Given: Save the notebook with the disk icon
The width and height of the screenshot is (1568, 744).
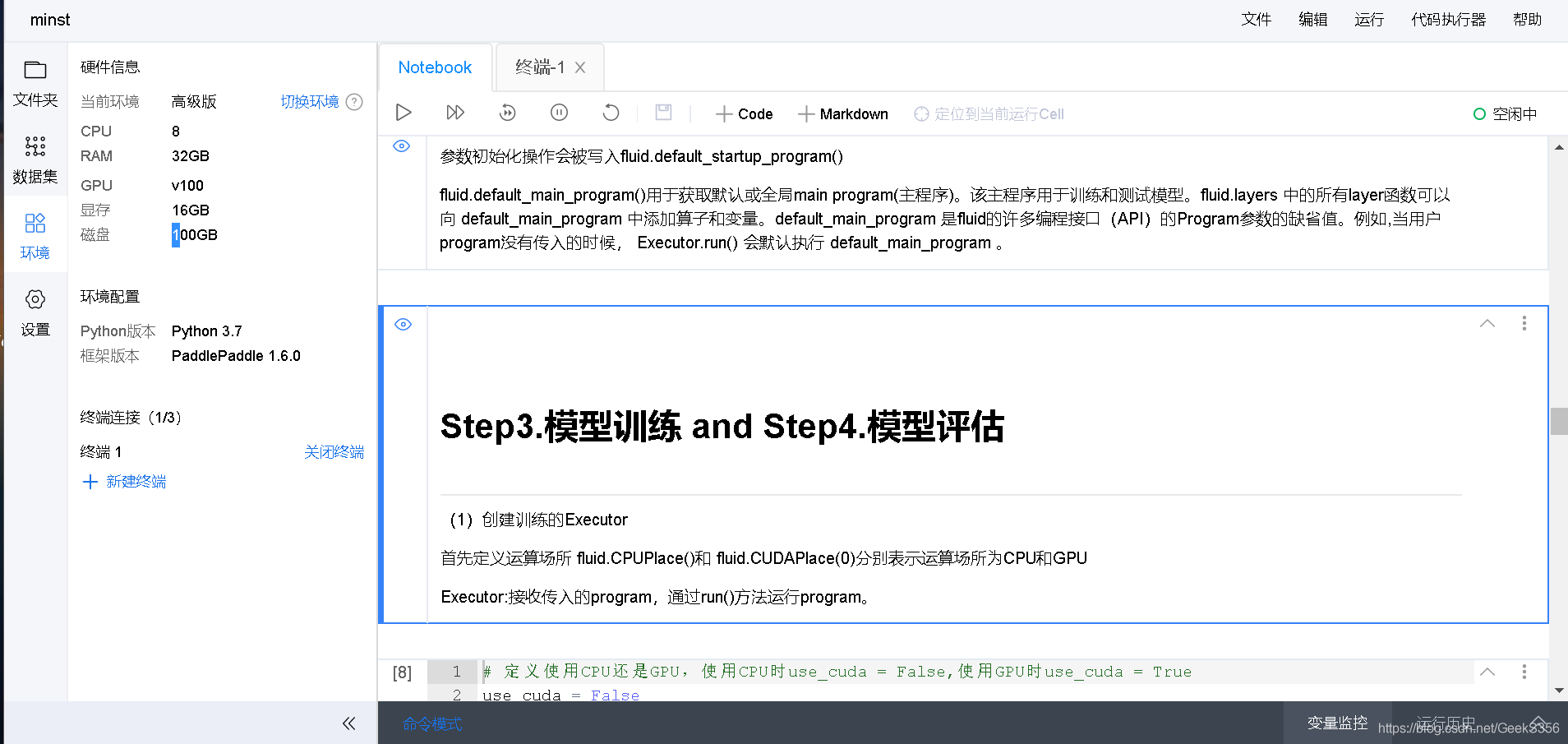Looking at the screenshot, I should click(664, 113).
